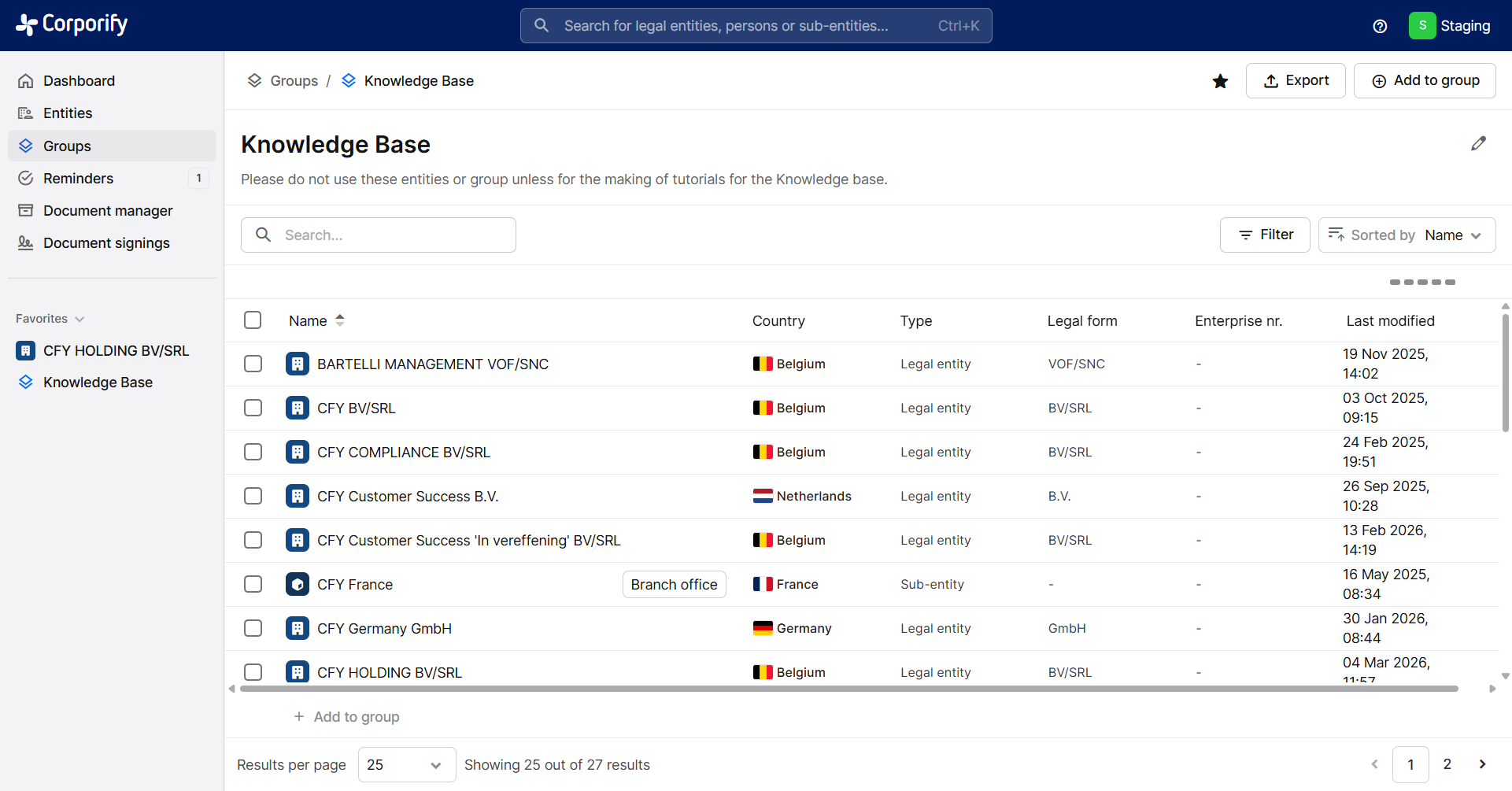Screen dimensions: 1512x791
Task: Click the France flag icon
Action: (763, 584)
